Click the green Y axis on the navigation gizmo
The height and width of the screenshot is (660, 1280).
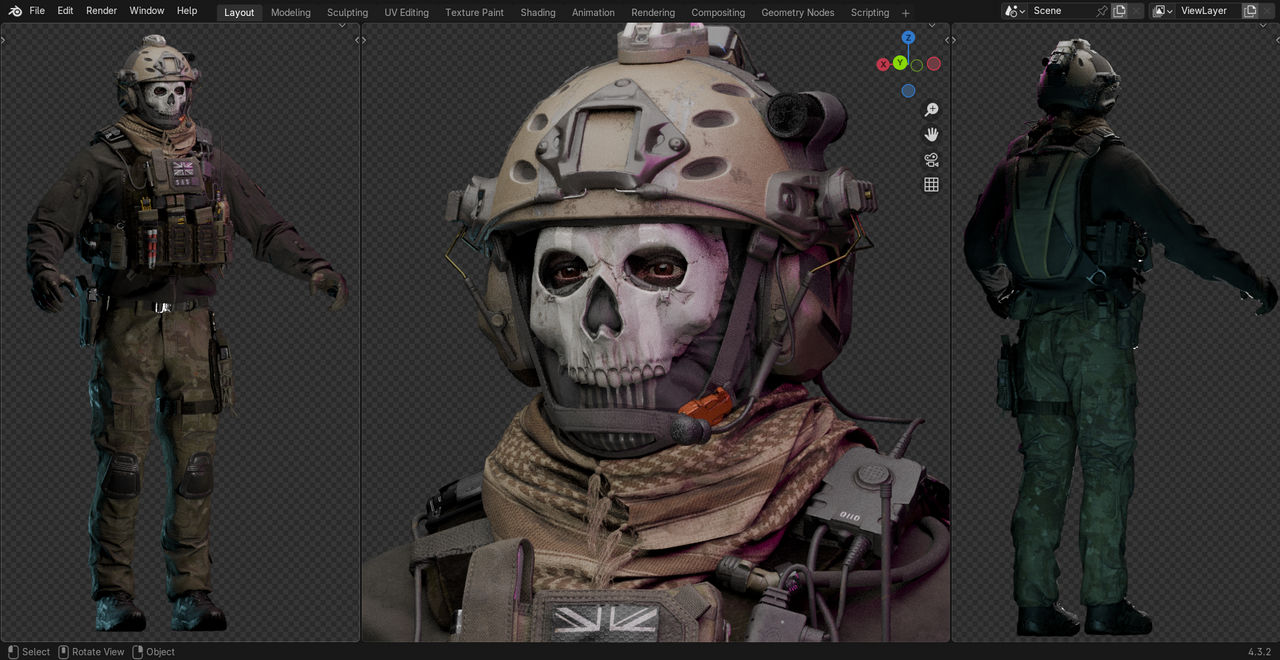point(899,62)
